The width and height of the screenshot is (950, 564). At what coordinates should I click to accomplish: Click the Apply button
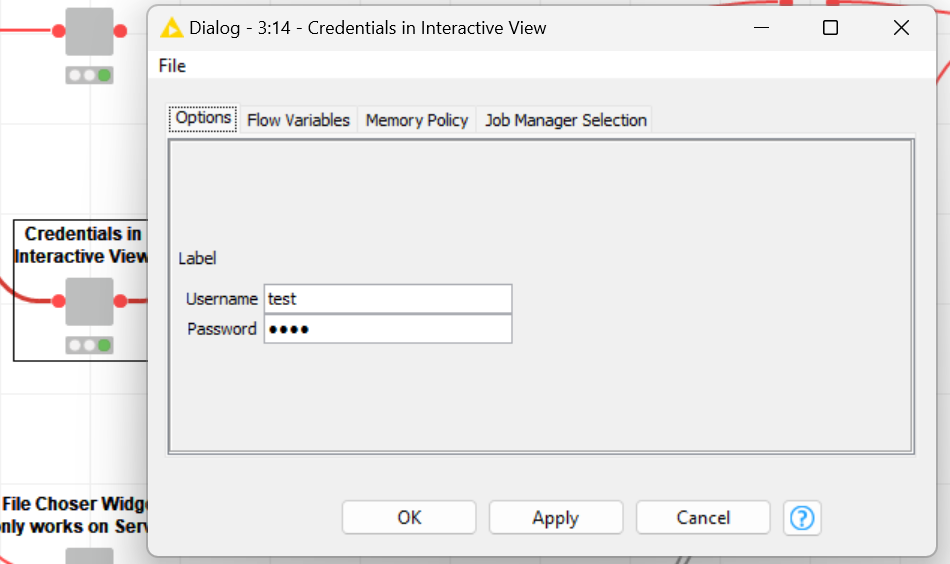click(555, 518)
